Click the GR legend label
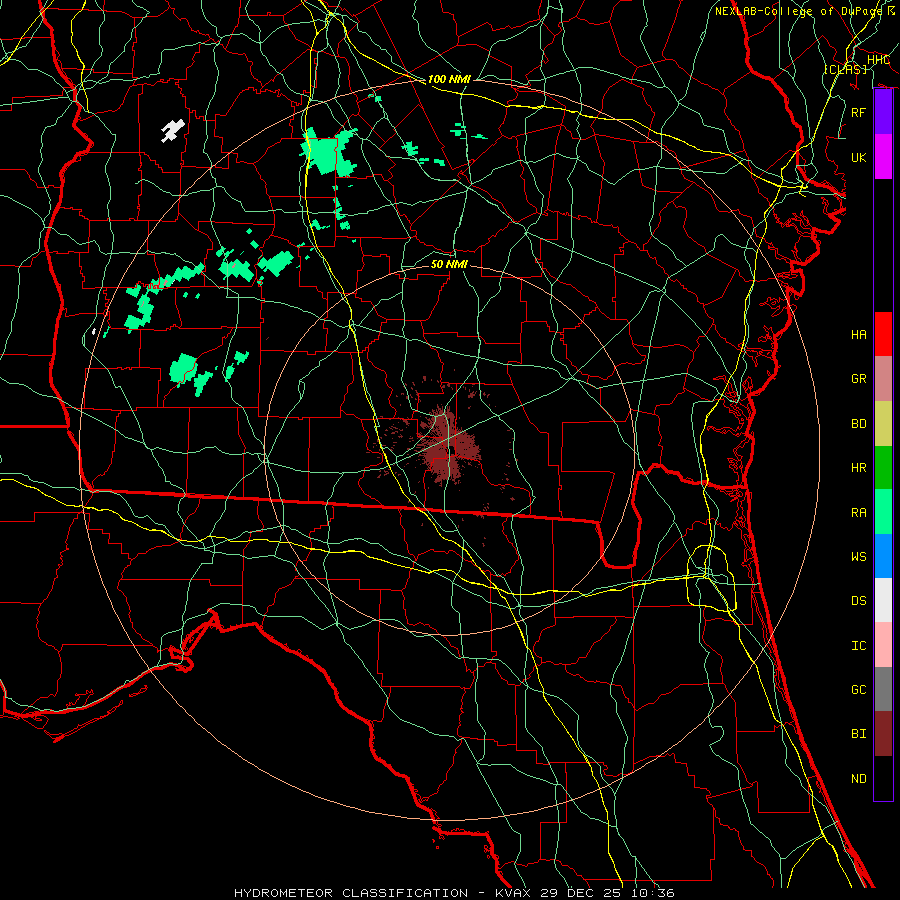900x900 pixels. (858, 379)
